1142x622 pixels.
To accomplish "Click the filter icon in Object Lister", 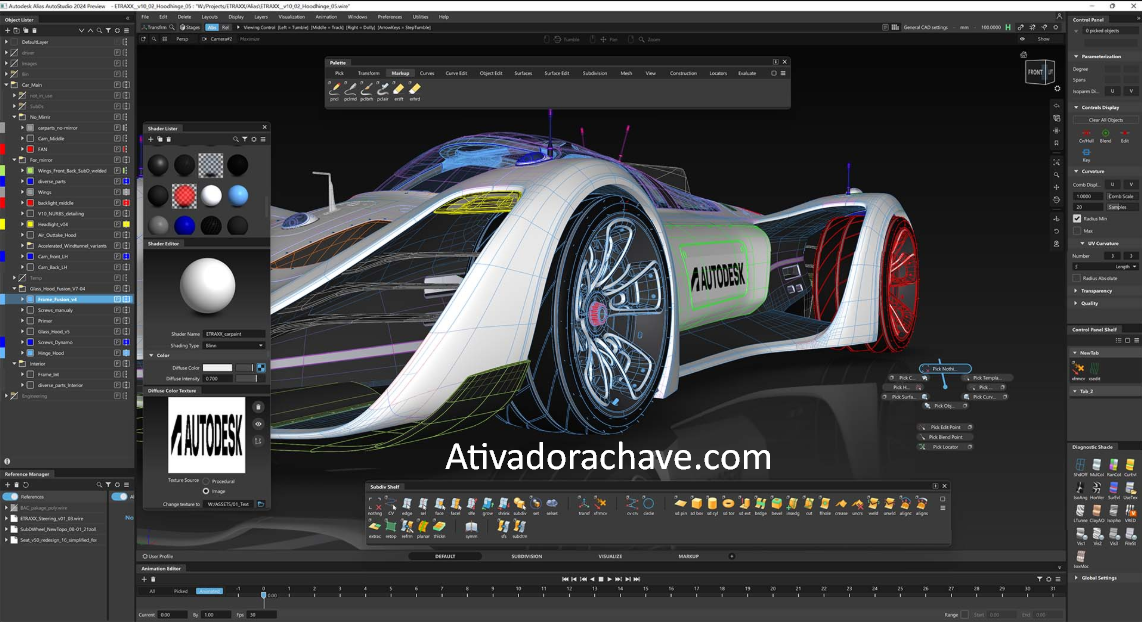I will point(108,31).
